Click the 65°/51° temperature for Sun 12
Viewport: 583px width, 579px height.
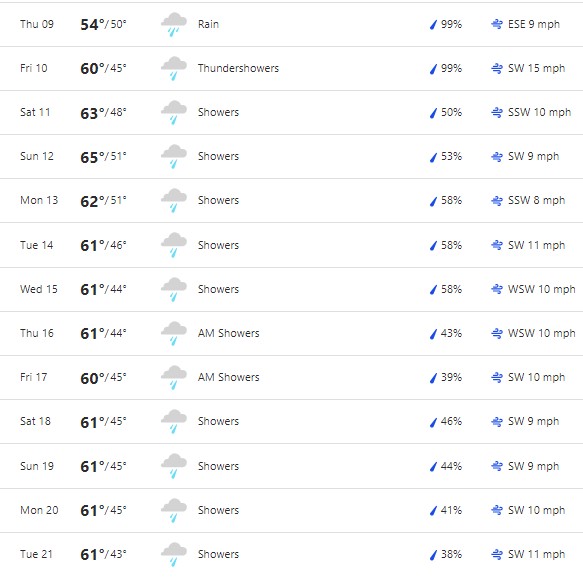pos(103,157)
